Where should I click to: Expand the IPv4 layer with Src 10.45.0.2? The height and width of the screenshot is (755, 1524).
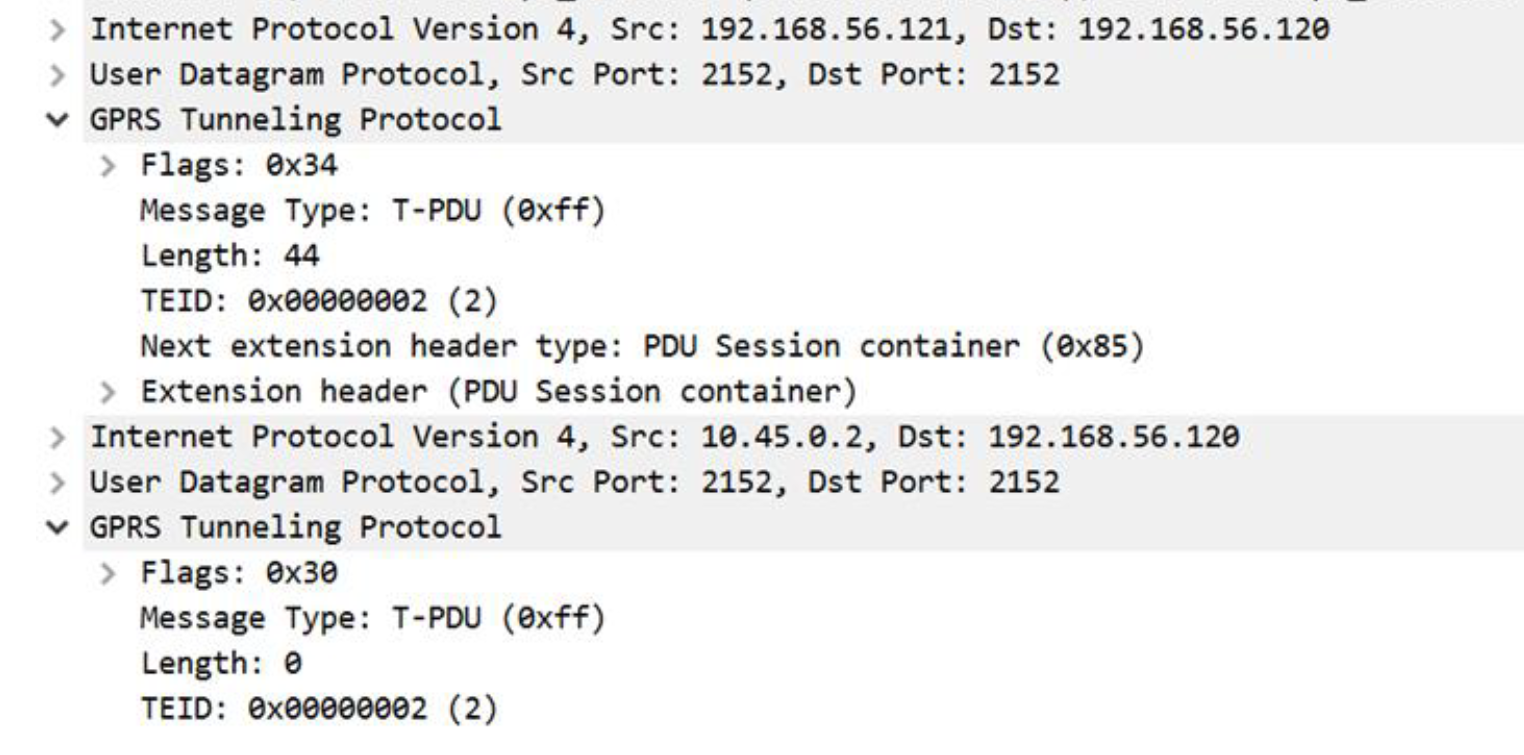66,437
